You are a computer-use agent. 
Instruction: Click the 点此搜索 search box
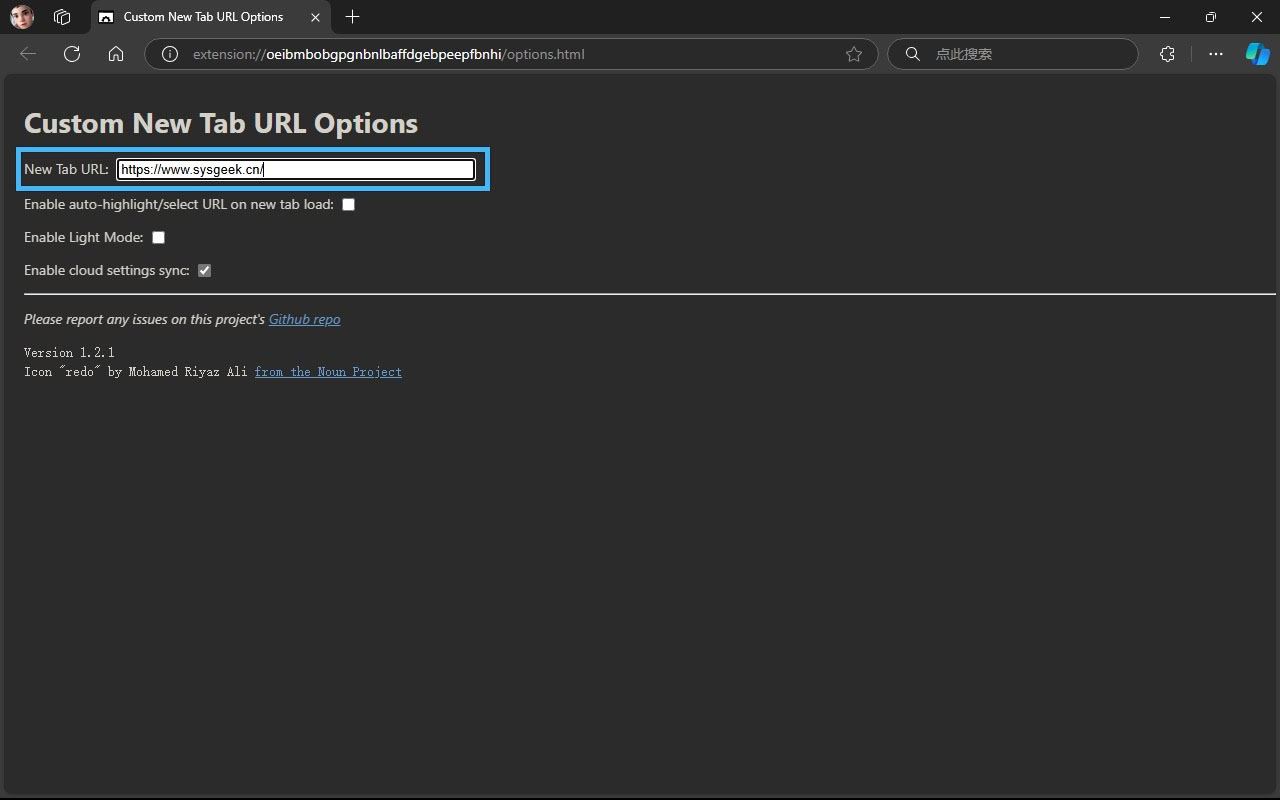(1013, 54)
